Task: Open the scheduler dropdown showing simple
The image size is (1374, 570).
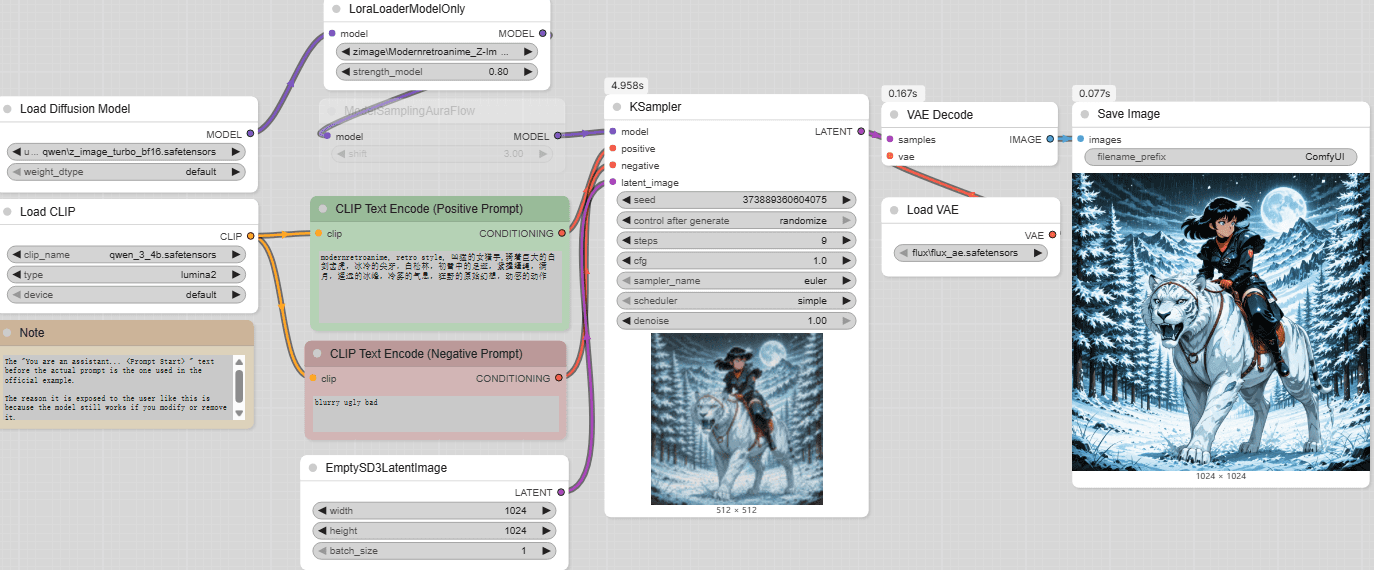Action: pos(736,301)
